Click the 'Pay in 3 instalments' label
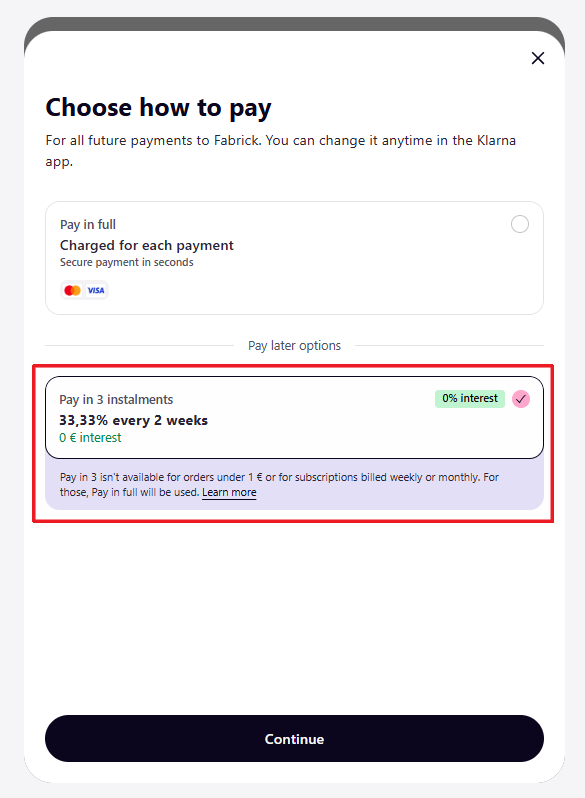The width and height of the screenshot is (585, 798). [116, 400]
